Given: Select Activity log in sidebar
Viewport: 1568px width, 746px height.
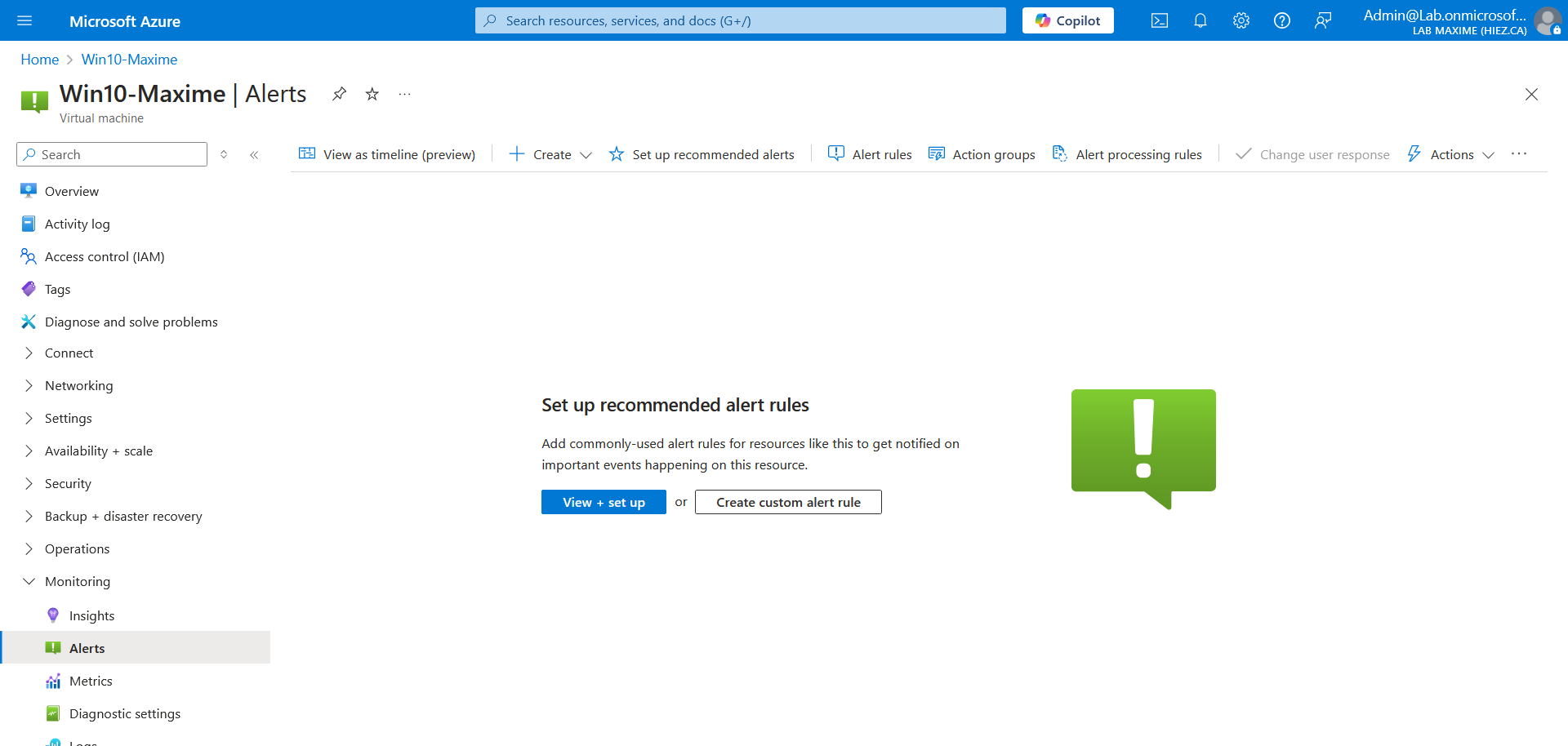Looking at the screenshot, I should (77, 224).
